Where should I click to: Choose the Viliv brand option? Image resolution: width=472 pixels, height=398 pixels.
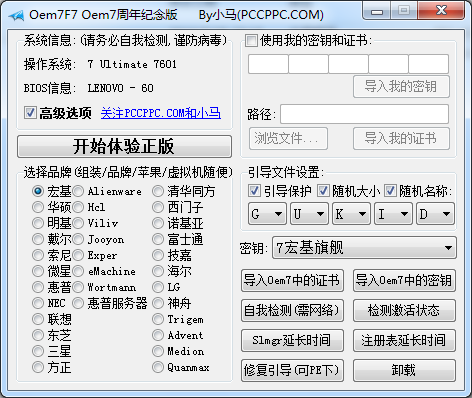[78, 223]
